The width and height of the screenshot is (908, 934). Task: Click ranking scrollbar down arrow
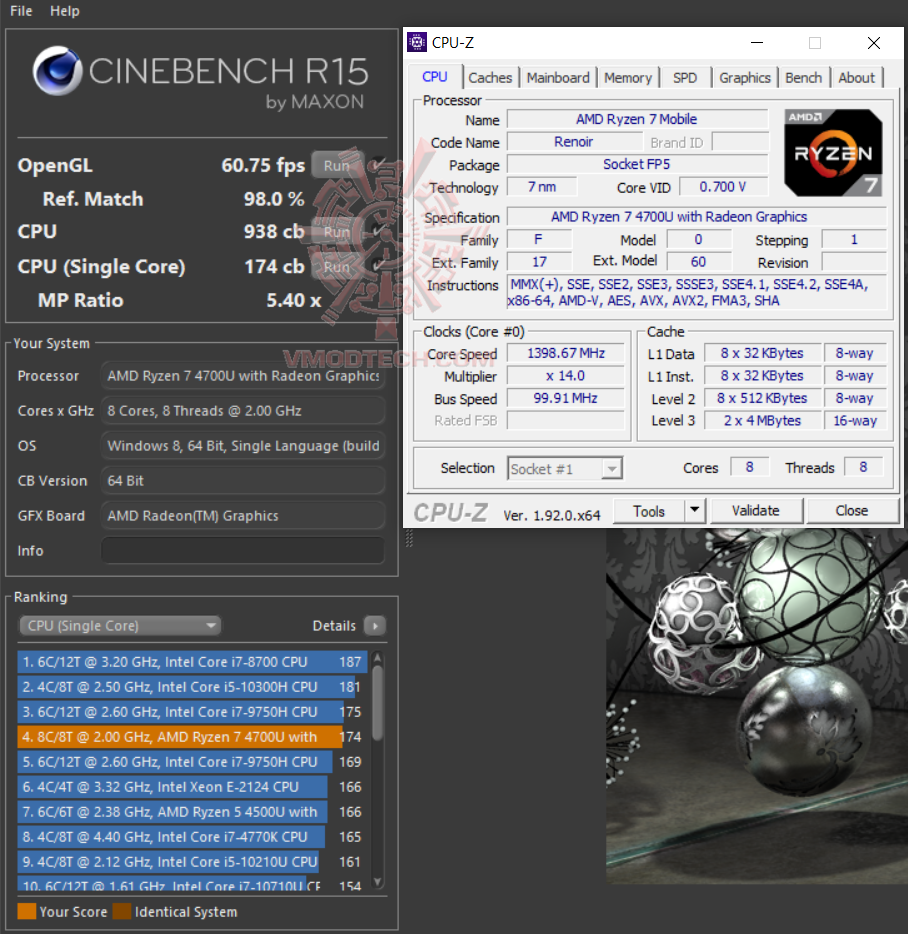(377, 882)
